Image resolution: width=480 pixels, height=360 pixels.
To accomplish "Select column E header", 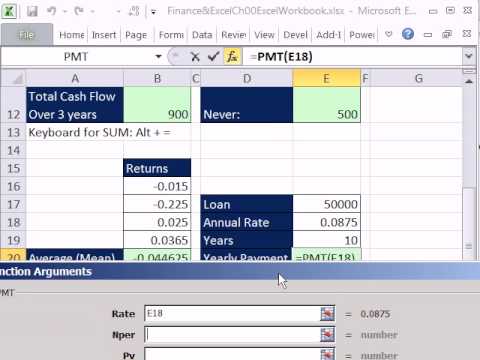I will (327, 78).
